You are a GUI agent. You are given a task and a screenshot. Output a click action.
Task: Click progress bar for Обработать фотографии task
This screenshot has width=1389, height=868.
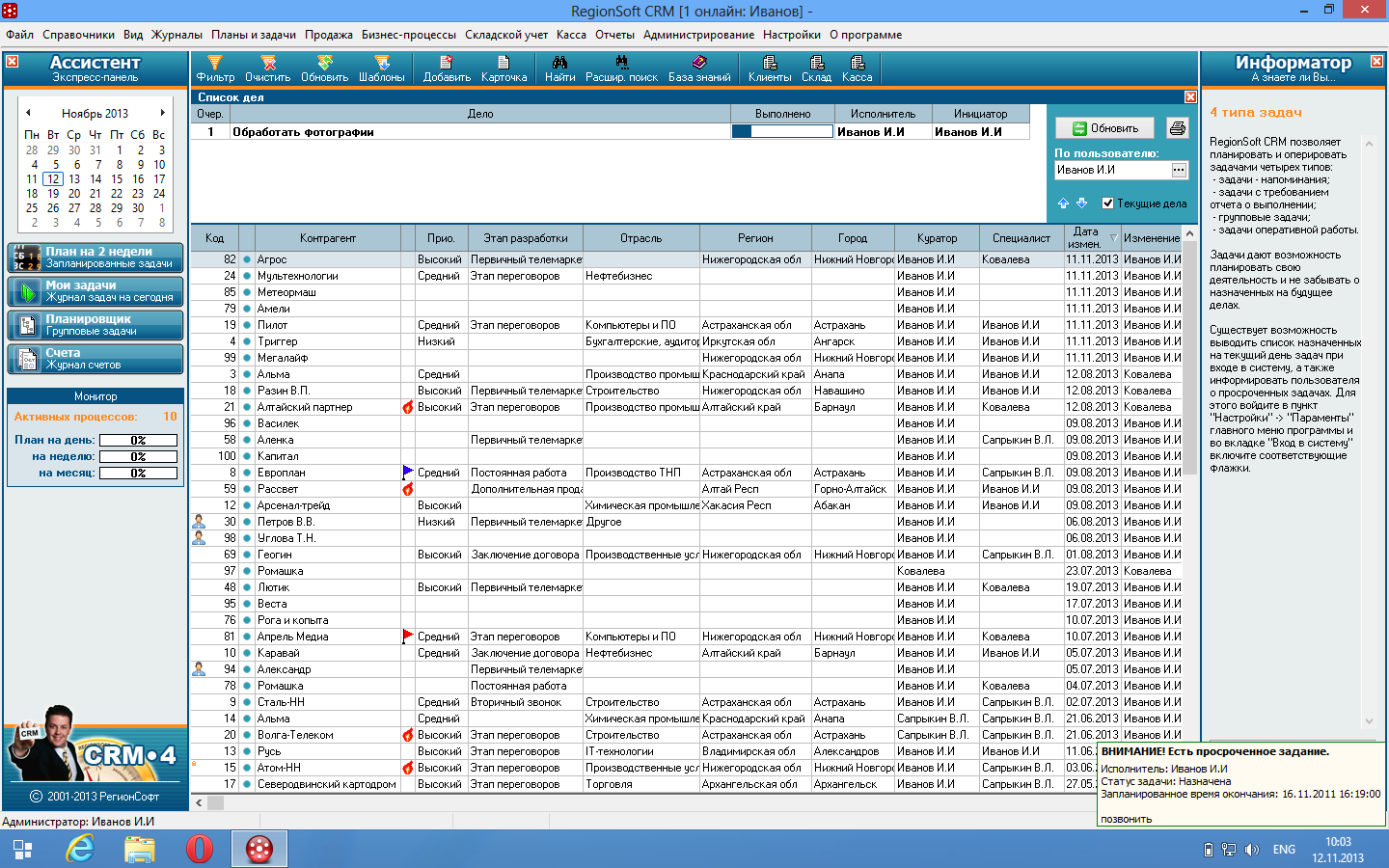(782, 132)
